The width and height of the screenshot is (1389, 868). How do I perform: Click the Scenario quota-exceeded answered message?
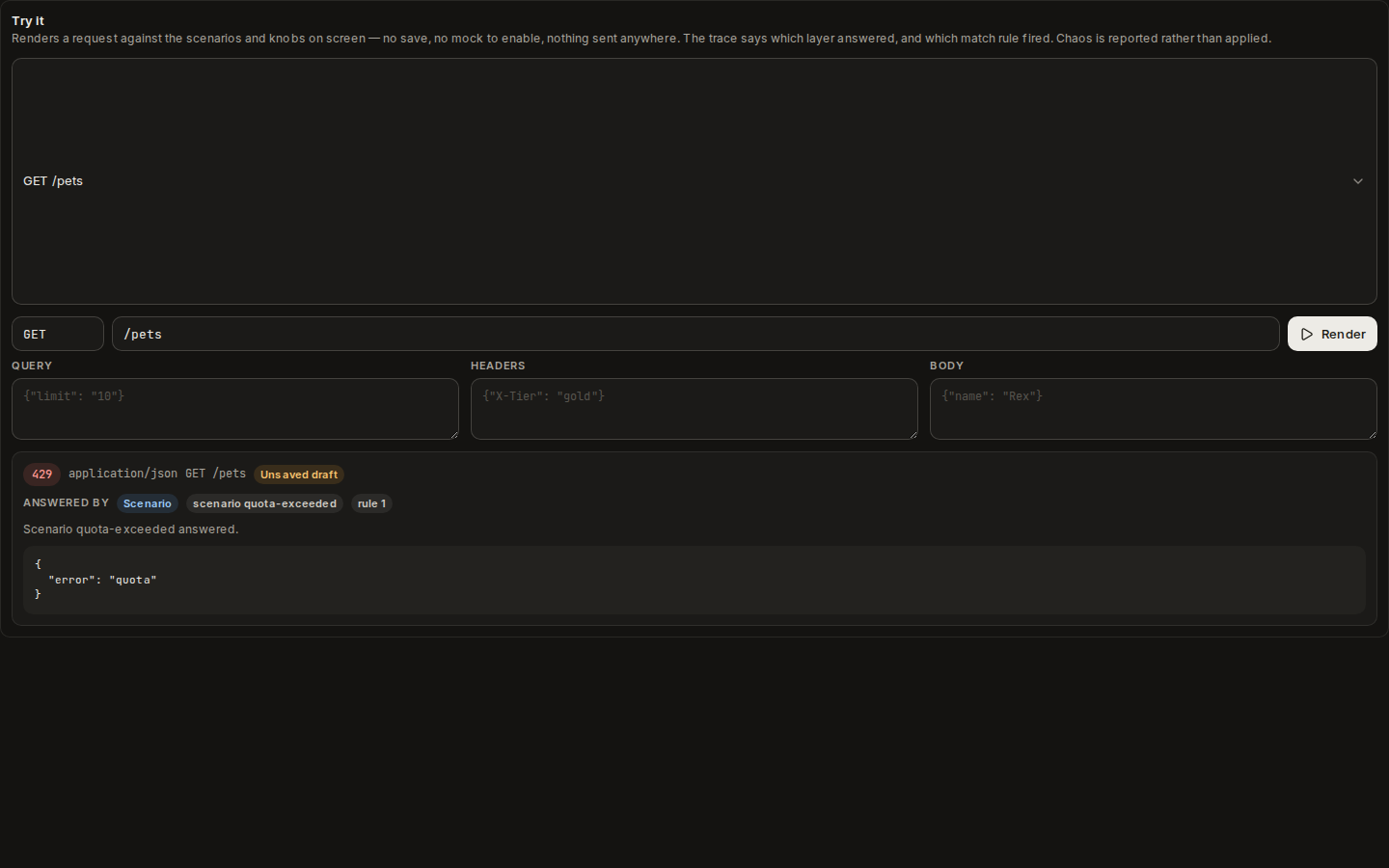coord(131,529)
